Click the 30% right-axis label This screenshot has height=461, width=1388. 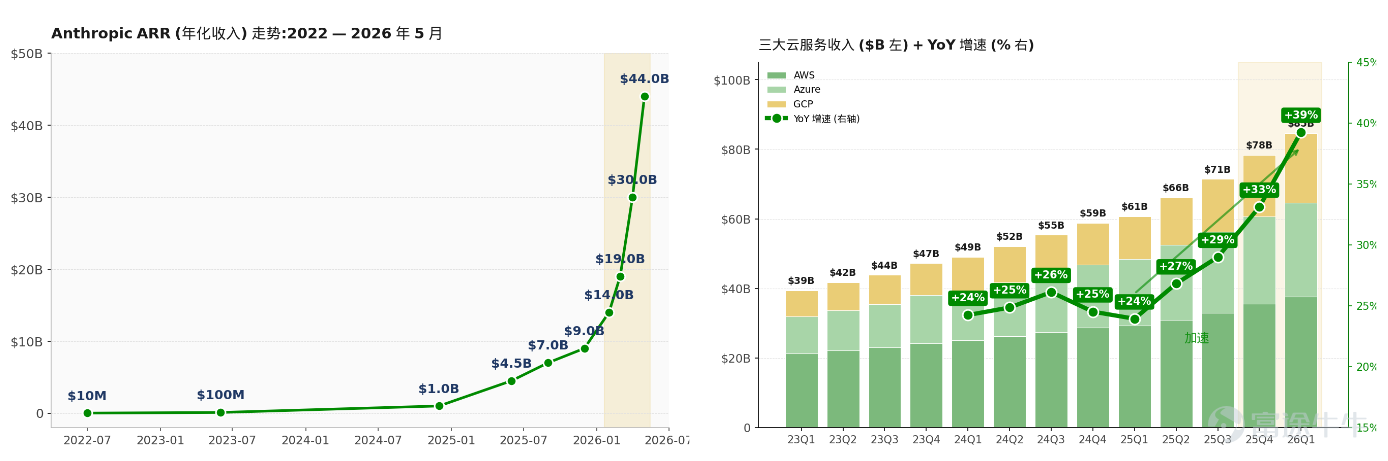1365,245
